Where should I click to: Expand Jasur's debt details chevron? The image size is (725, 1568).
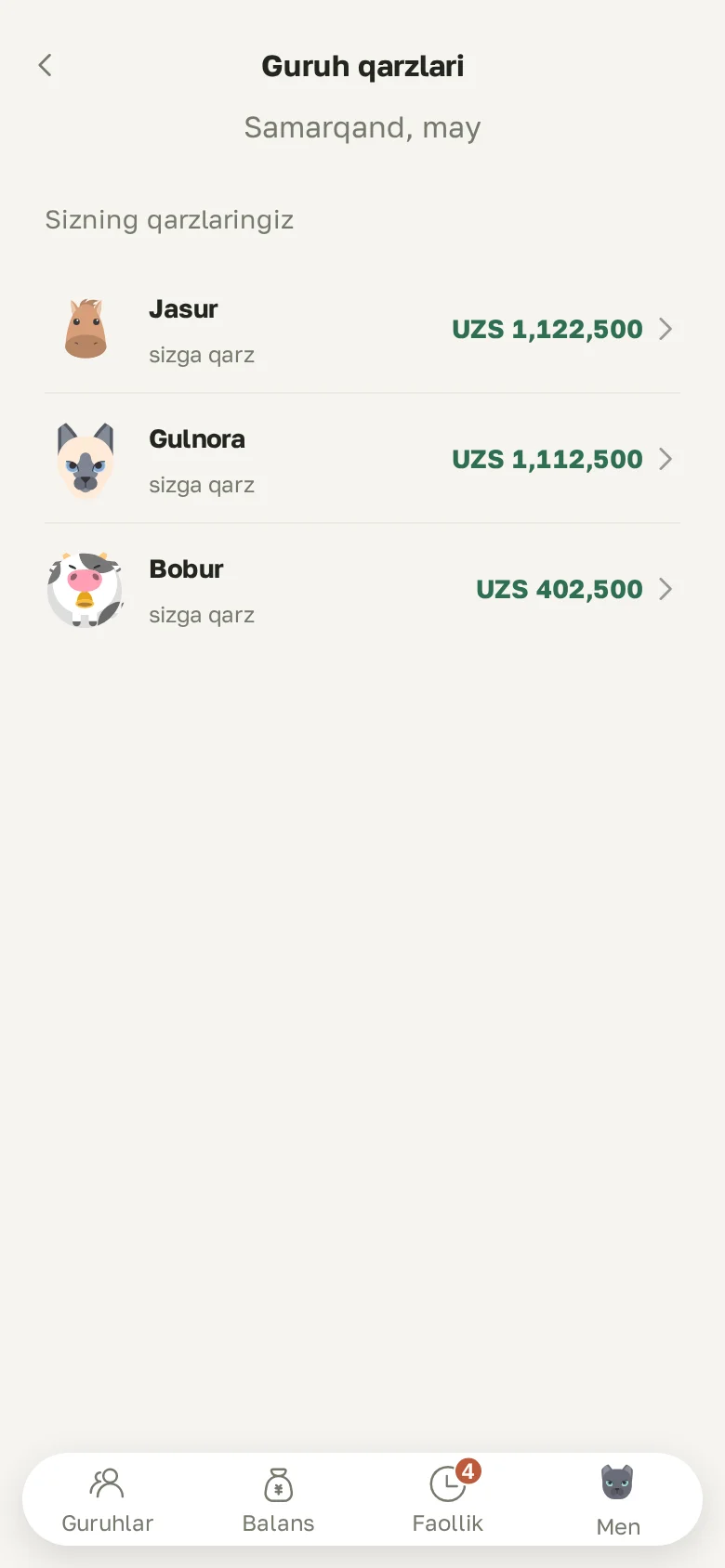[x=666, y=329]
